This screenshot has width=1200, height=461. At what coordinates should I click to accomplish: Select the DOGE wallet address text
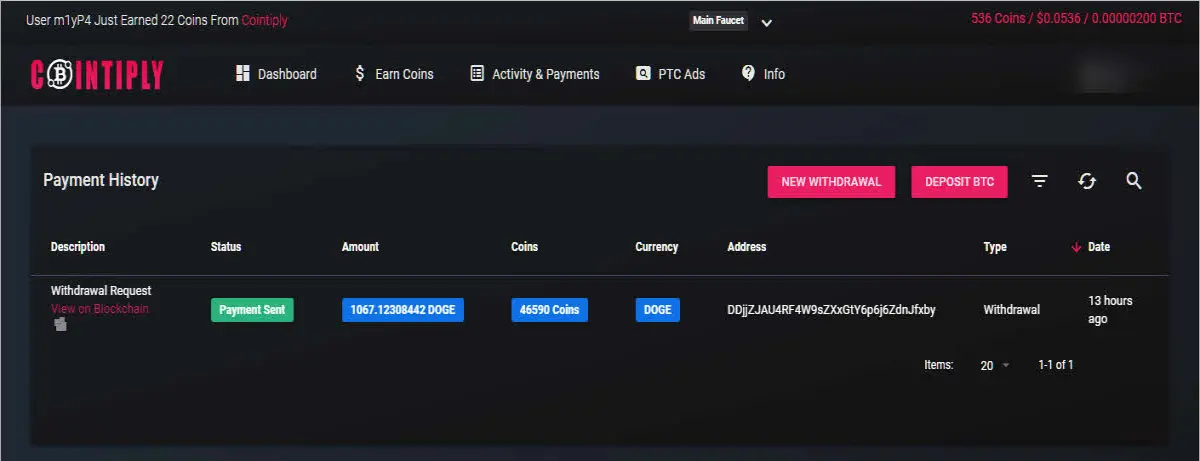[x=831, y=310]
